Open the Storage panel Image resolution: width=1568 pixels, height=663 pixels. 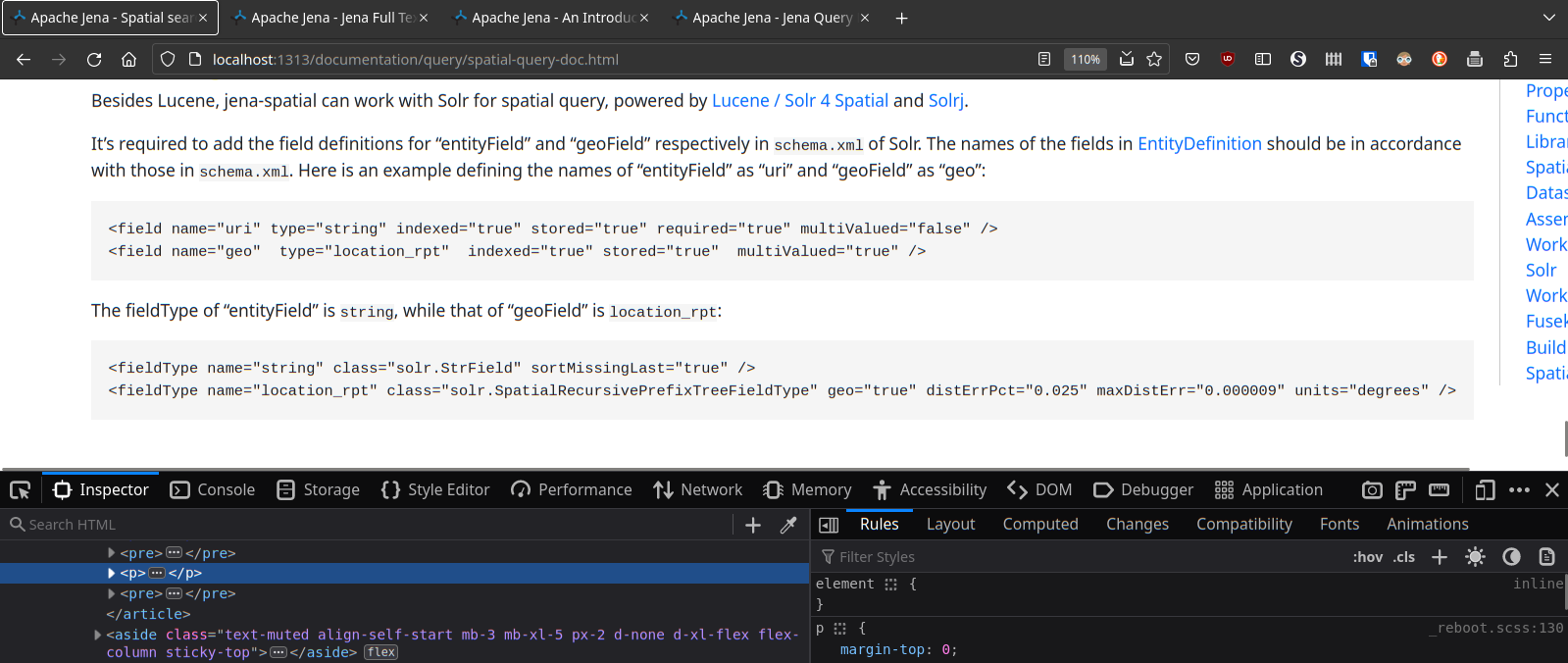pos(319,489)
